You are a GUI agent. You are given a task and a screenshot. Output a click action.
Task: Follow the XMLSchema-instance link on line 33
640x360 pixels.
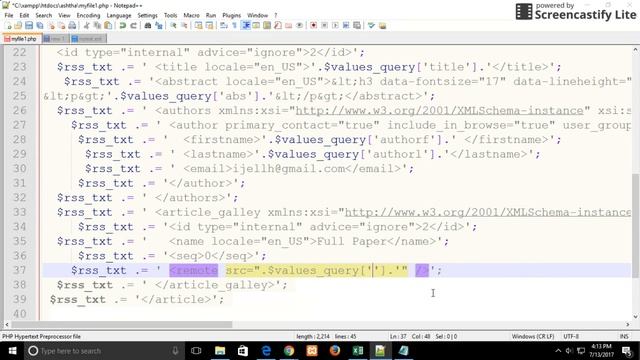(488, 212)
